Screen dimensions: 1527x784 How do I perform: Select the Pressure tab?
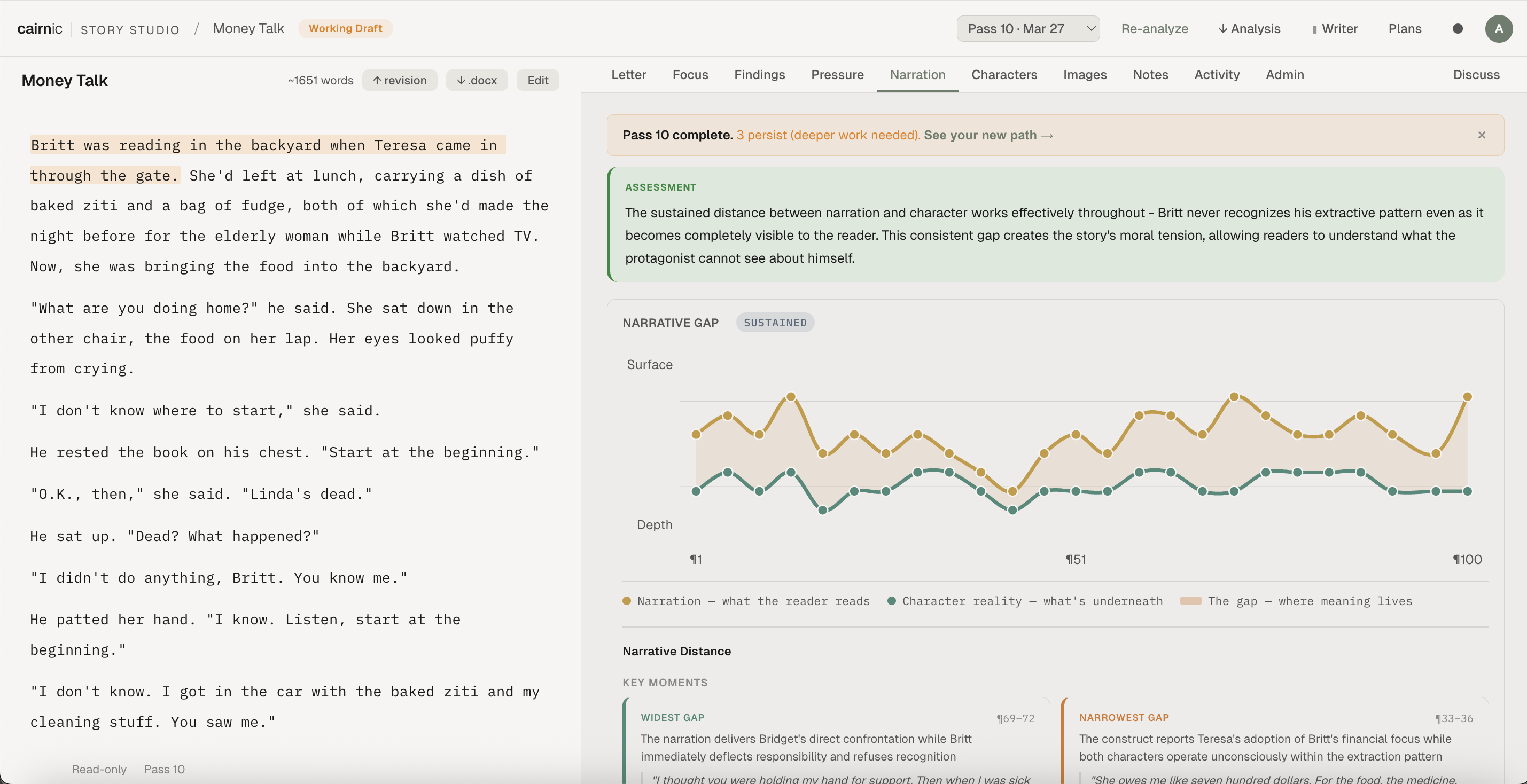[837, 75]
